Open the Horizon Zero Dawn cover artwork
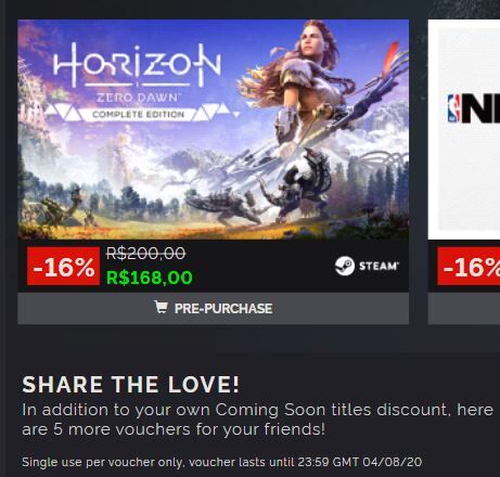Screen dimensions: 500x477 [x=213, y=129]
